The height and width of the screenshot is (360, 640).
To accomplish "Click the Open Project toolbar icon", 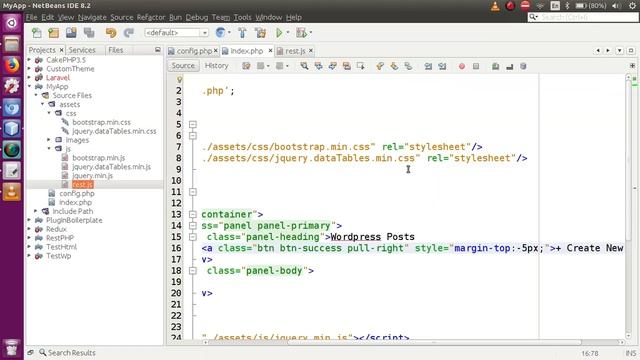I will [71, 33].
